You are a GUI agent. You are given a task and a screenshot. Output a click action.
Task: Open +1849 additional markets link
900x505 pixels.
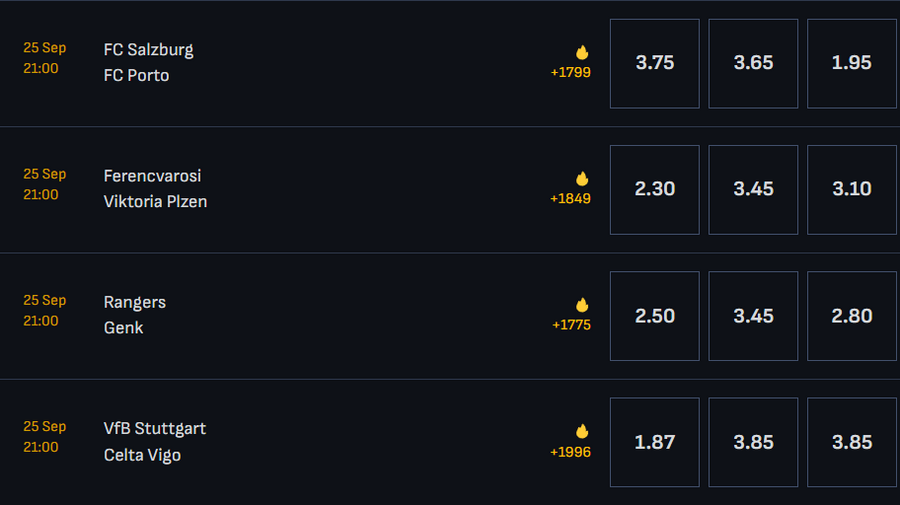571,199
